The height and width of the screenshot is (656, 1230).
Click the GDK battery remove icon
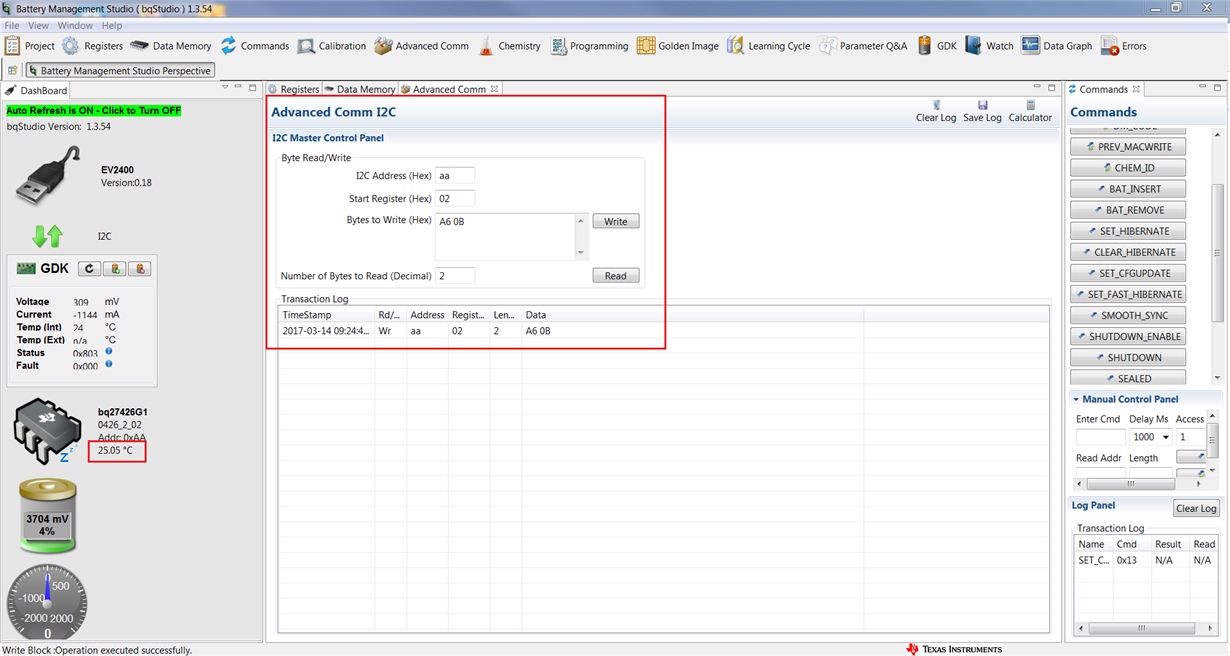coord(140,269)
